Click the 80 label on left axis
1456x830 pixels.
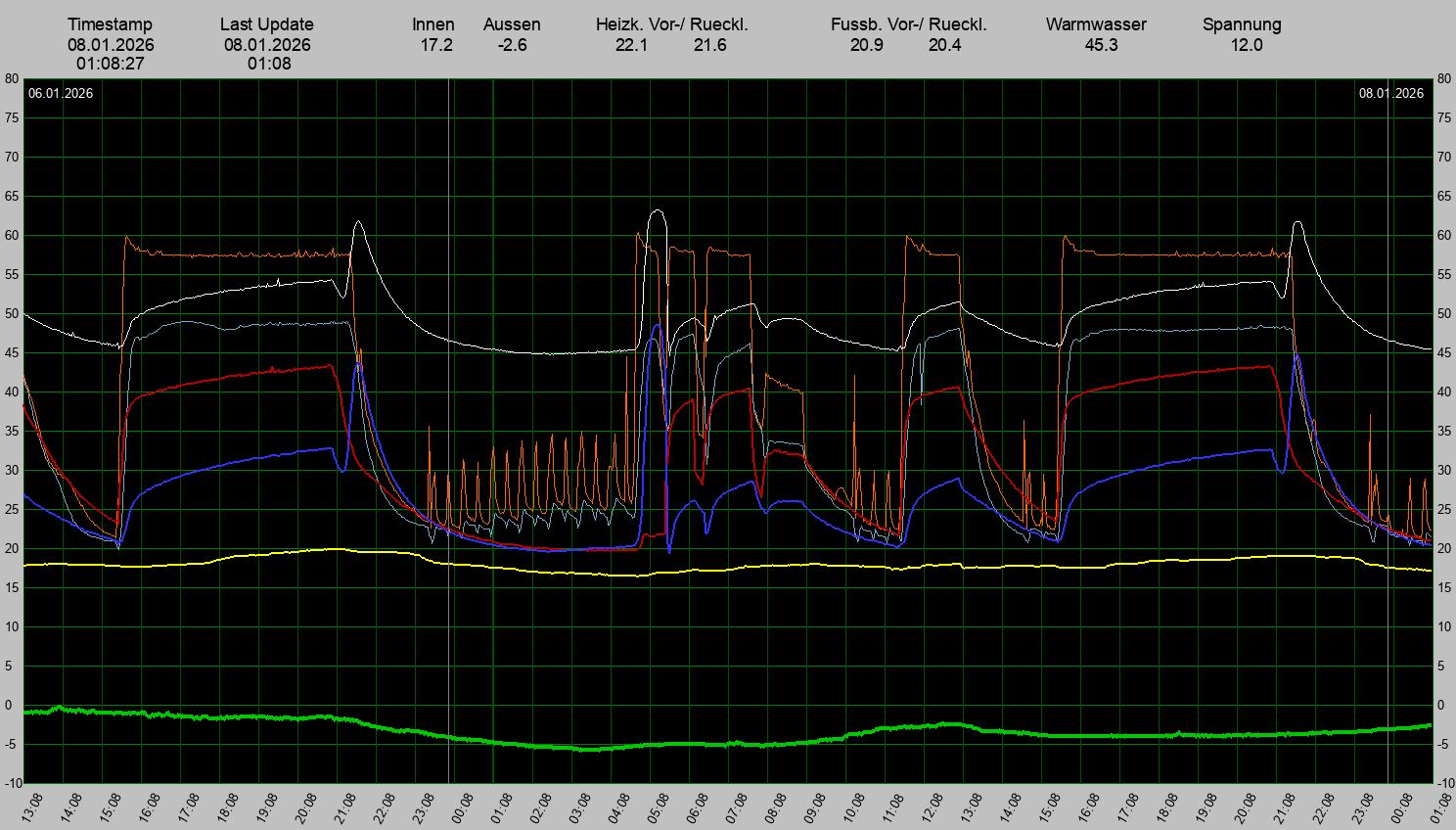point(11,79)
